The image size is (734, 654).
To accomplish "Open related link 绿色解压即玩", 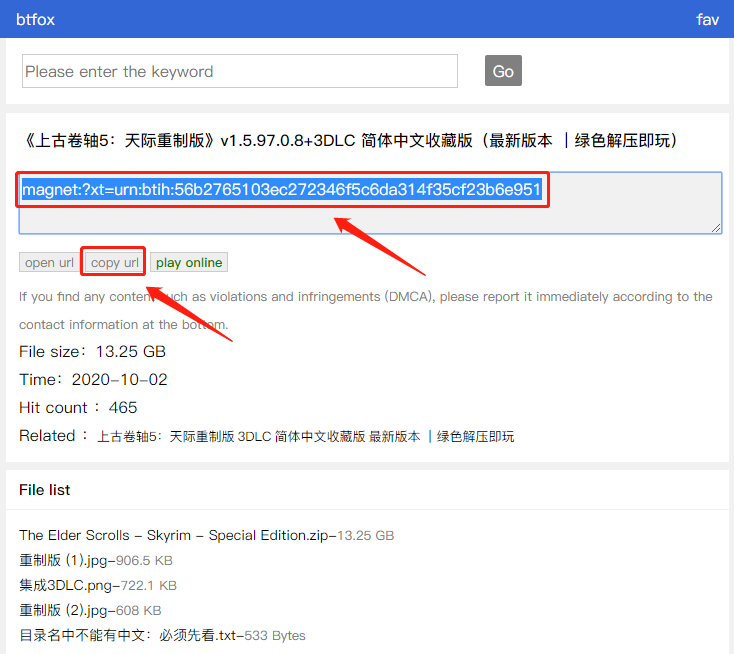I will click(475, 437).
